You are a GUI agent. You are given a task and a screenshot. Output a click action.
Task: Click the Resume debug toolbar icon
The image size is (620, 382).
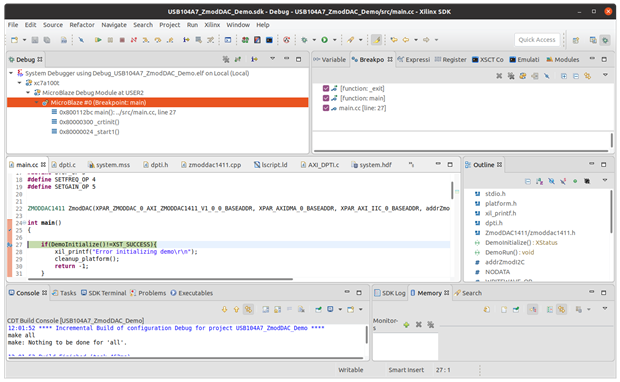[x=98, y=40]
